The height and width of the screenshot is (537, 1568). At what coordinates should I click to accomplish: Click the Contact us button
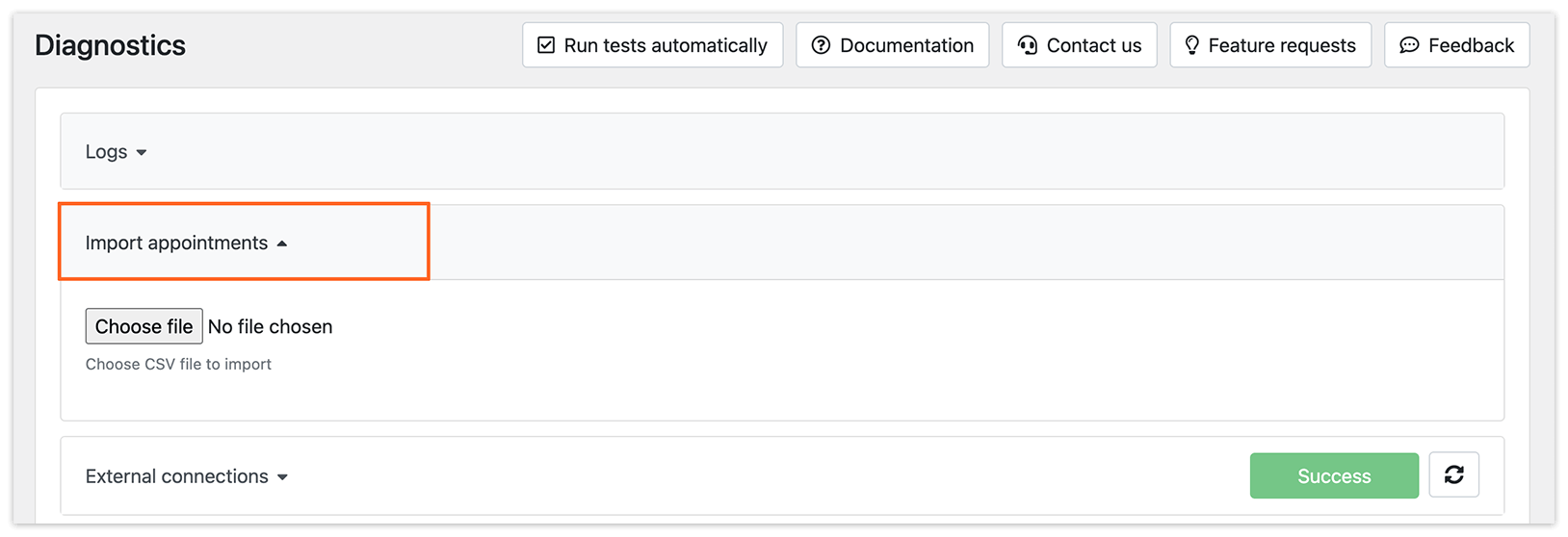1079,45
